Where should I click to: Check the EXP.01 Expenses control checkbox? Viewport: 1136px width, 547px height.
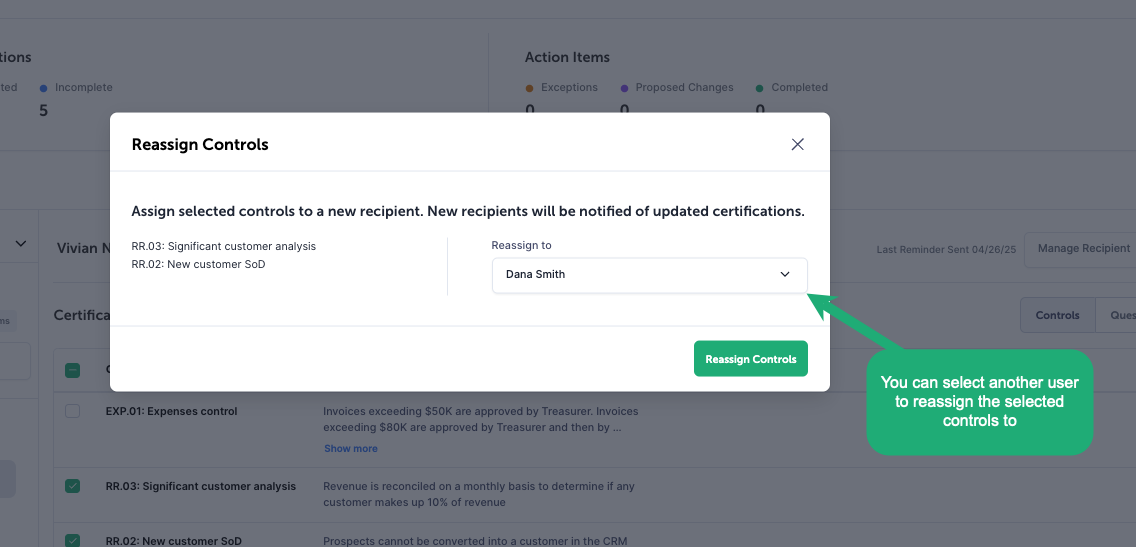pyautogui.click(x=73, y=411)
